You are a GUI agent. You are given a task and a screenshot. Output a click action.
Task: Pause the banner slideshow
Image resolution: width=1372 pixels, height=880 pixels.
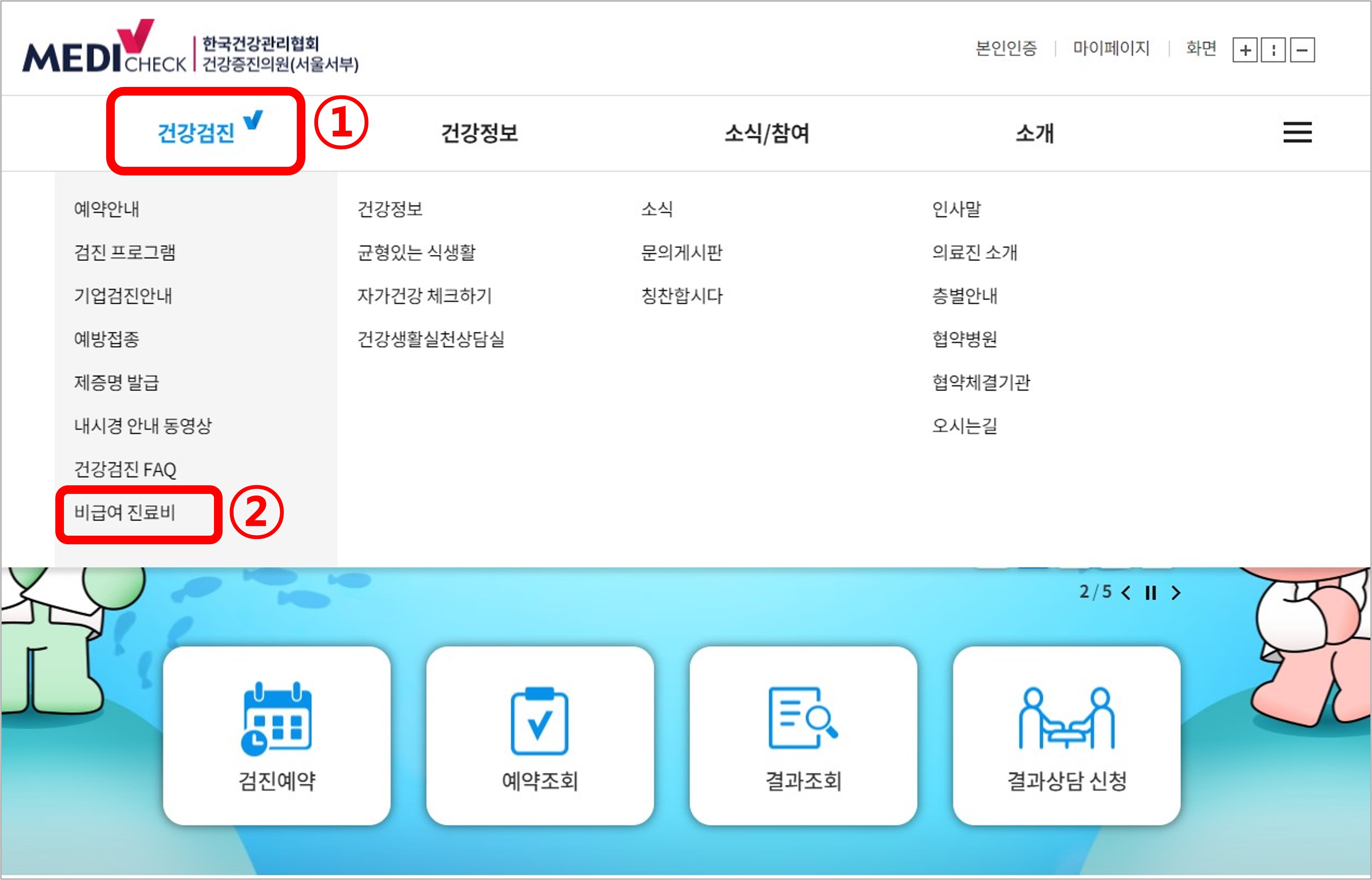coord(1150,593)
